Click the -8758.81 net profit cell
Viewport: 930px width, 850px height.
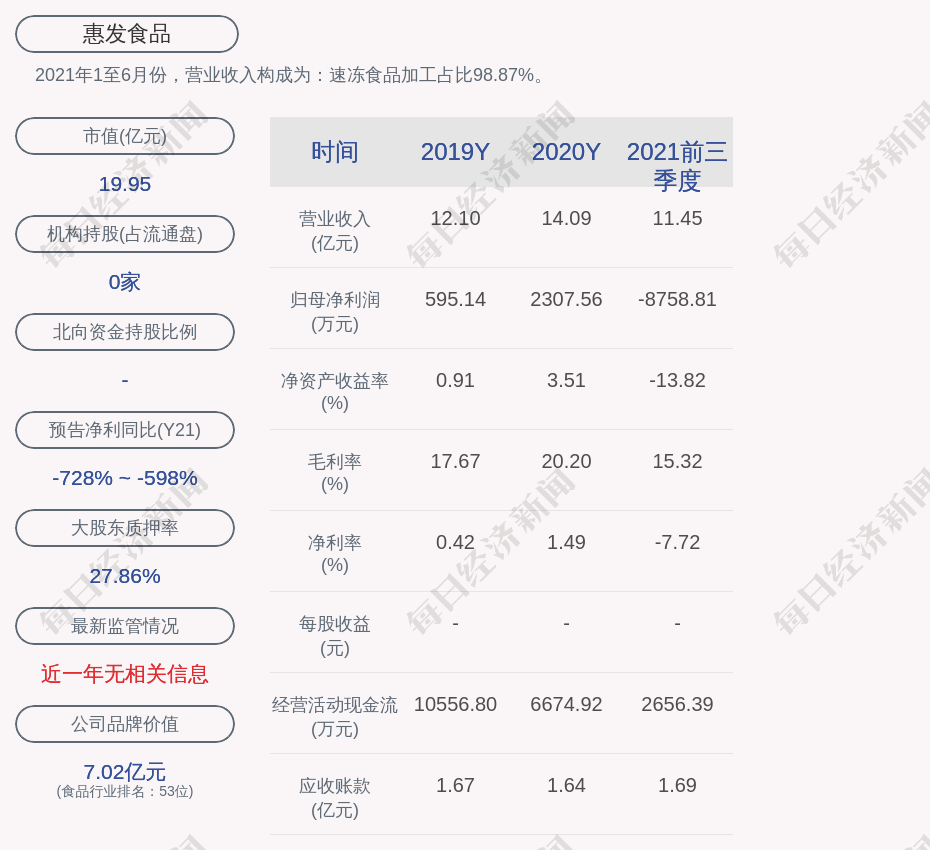tap(677, 299)
